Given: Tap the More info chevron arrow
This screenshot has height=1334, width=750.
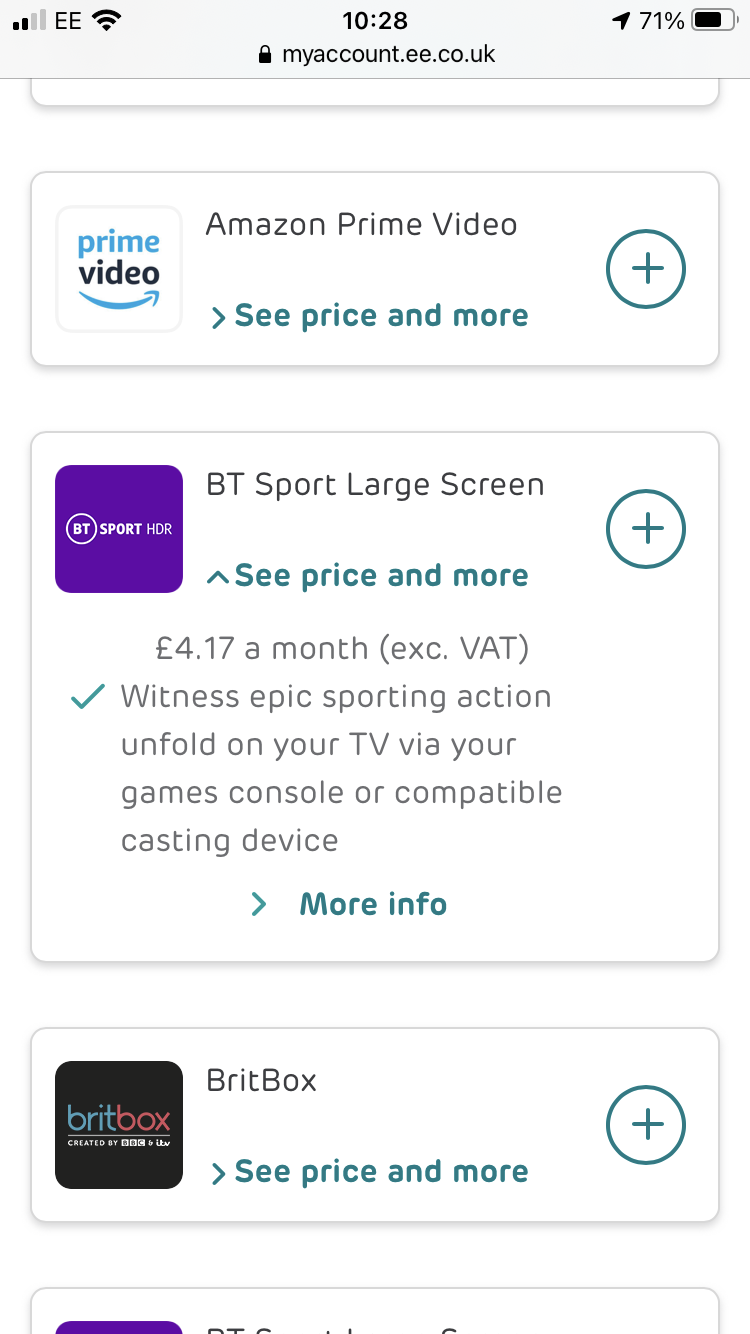Looking at the screenshot, I should coord(259,904).
